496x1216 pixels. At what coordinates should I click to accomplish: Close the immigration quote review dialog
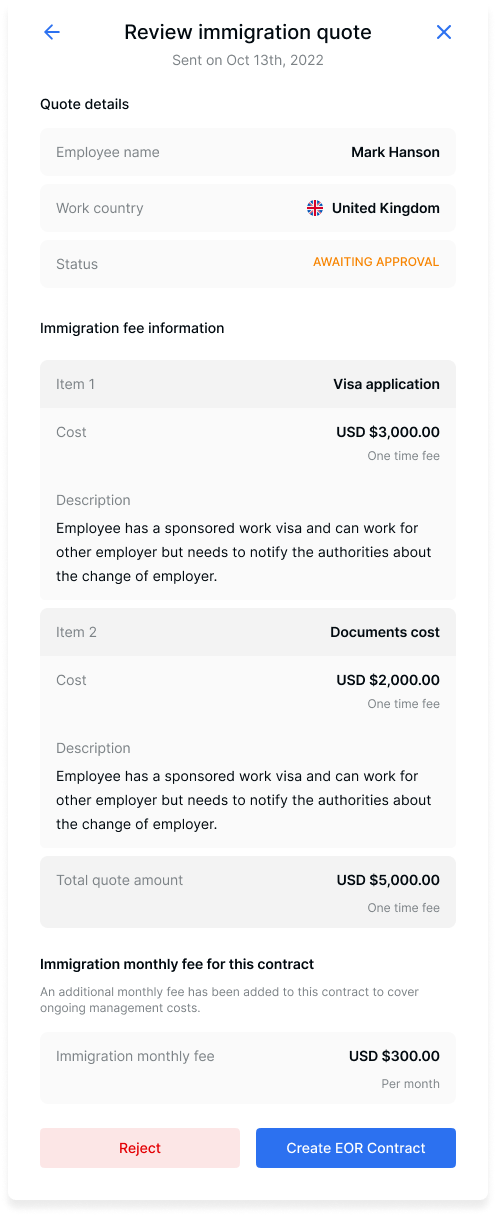444,32
